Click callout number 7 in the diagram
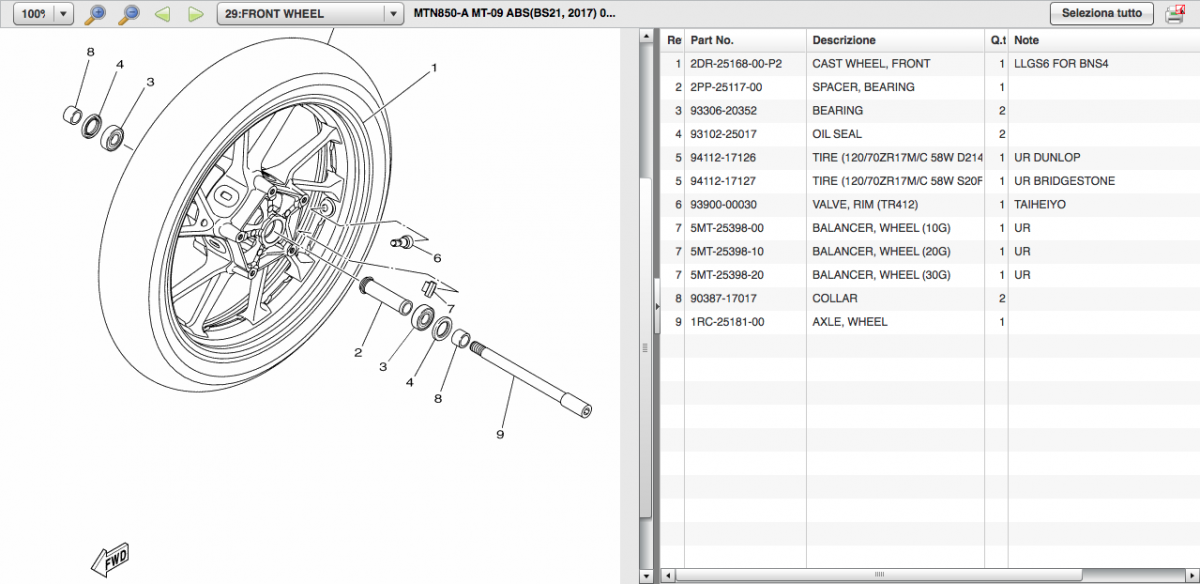The height and width of the screenshot is (584, 1200). pos(451,308)
